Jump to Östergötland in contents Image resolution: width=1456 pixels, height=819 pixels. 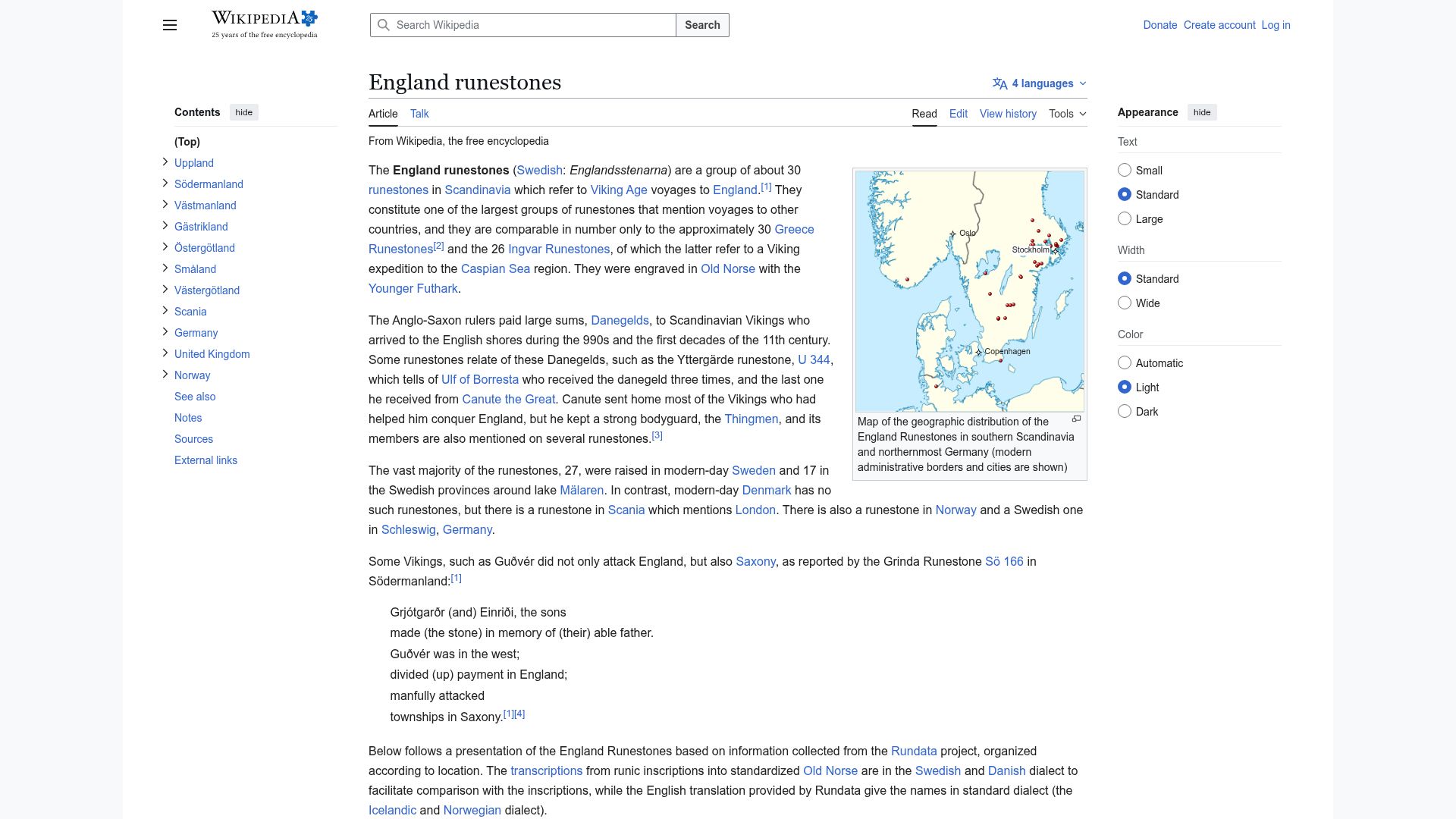pyautogui.click(x=205, y=248)
